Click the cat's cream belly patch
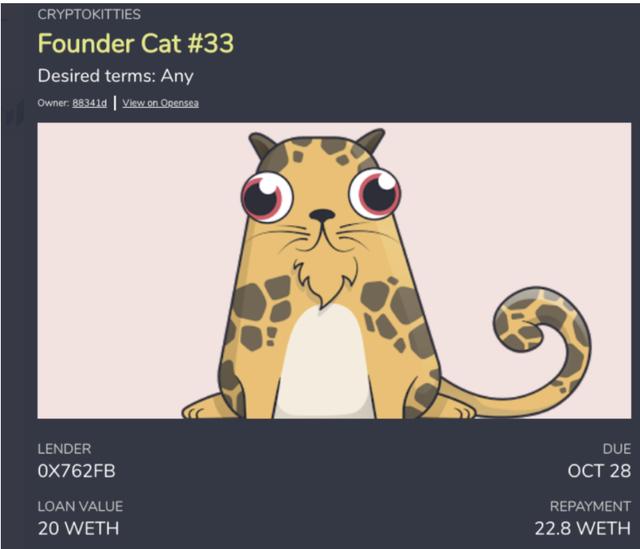 pyautogui.click(x=324, y=361)
